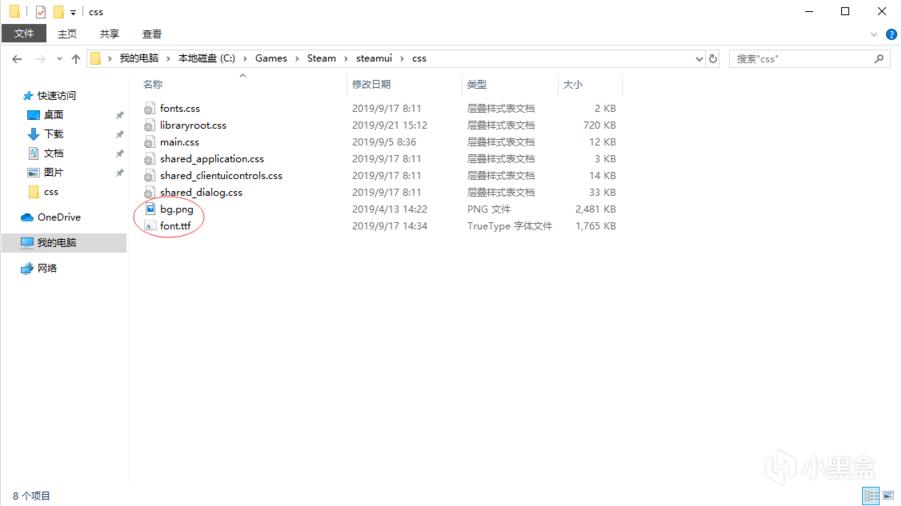Select the bg.png image file
The width and height of the screenshot is (902, 506).
[176, 209]
